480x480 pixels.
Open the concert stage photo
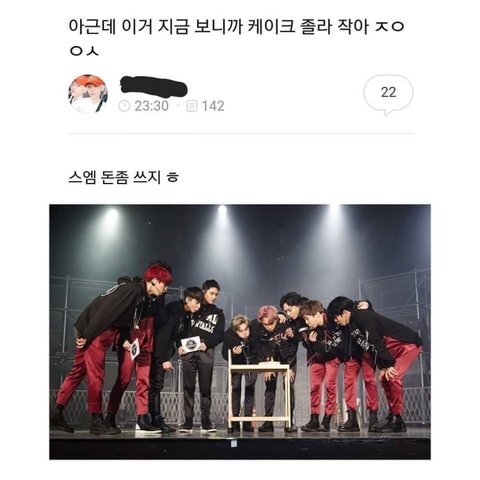[x=240, y=332]
